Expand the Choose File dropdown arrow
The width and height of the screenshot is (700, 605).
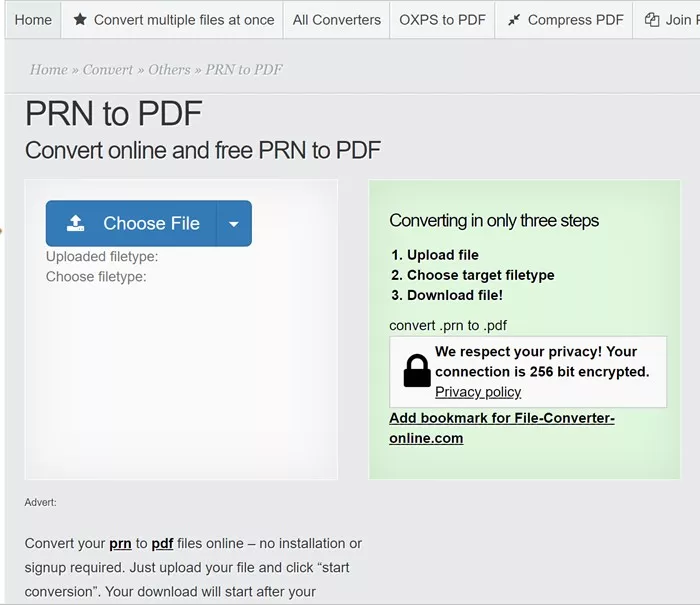click(234, 224)
